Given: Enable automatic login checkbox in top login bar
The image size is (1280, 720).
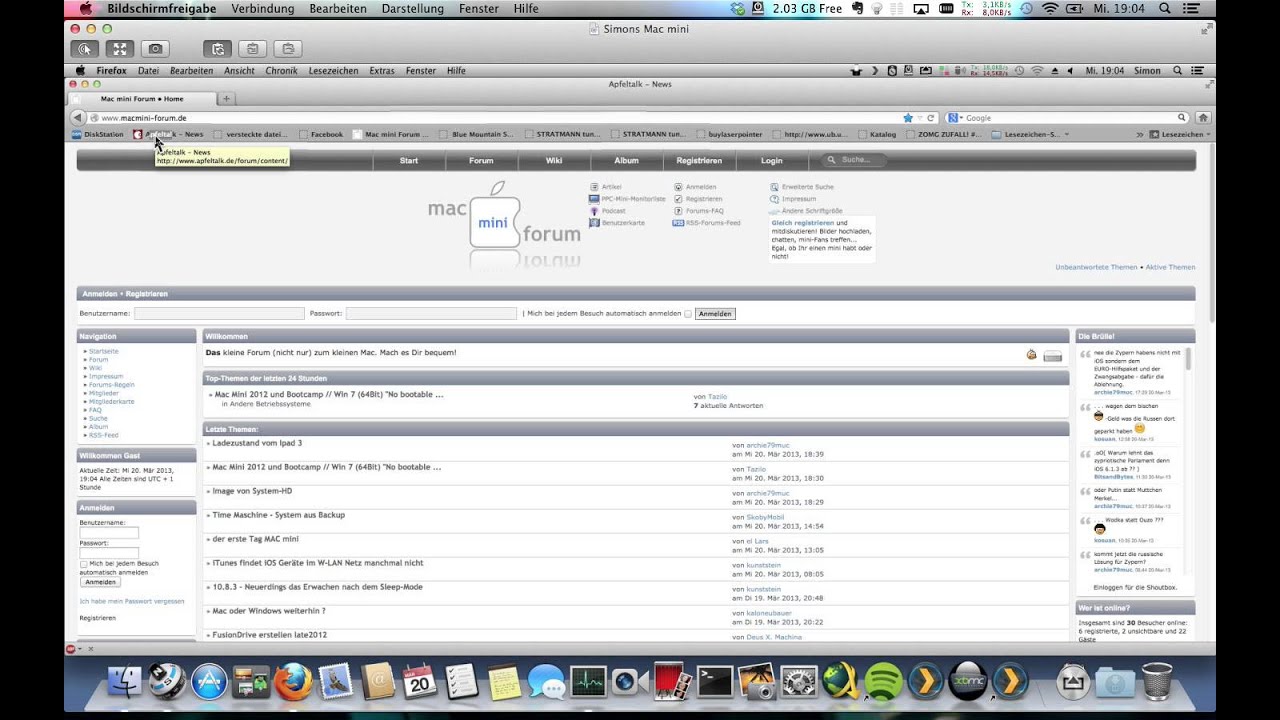Looking at the screenshot, I should pos(687,314).
